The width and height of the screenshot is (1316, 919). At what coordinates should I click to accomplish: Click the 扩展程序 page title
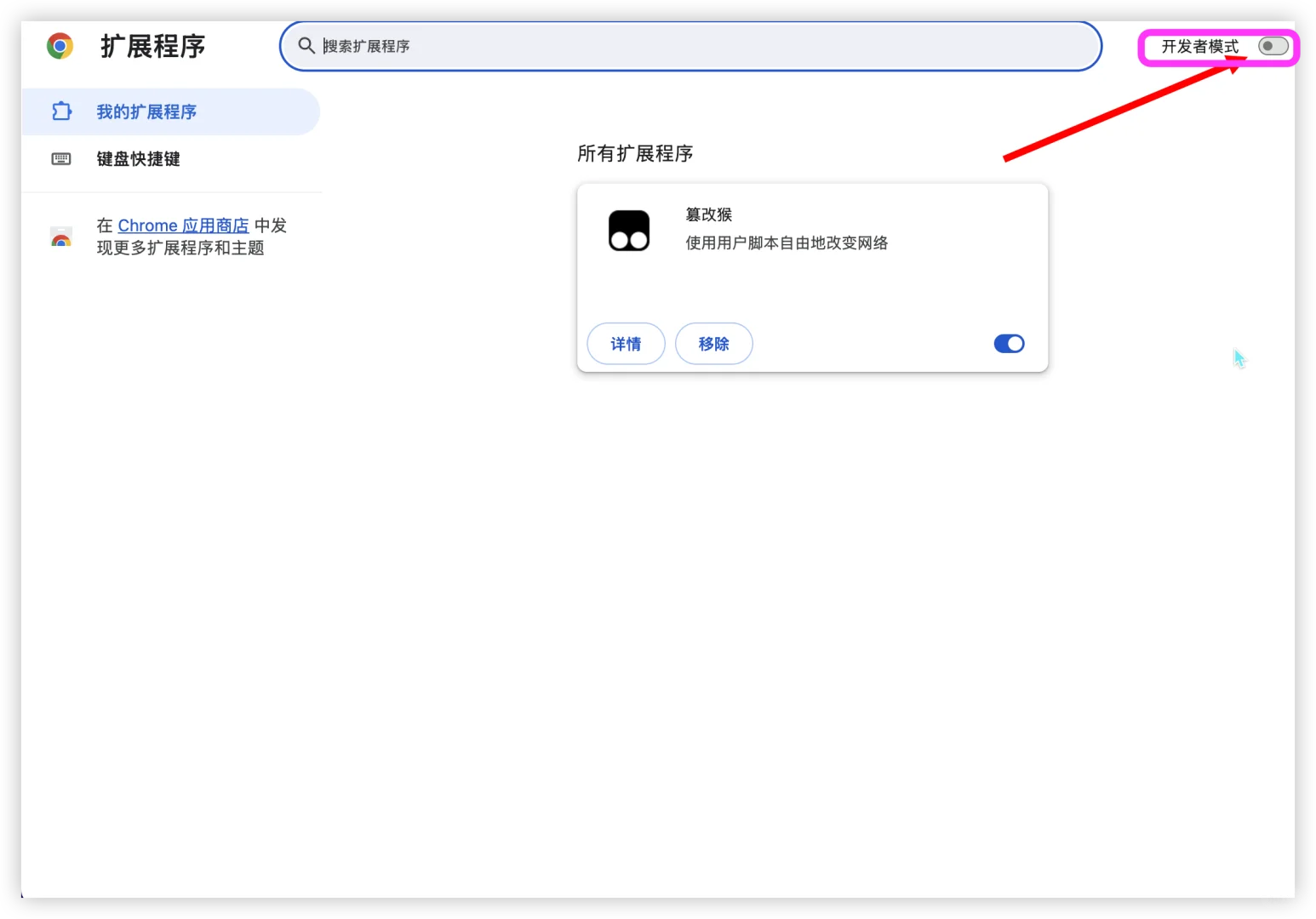point(153,46)
